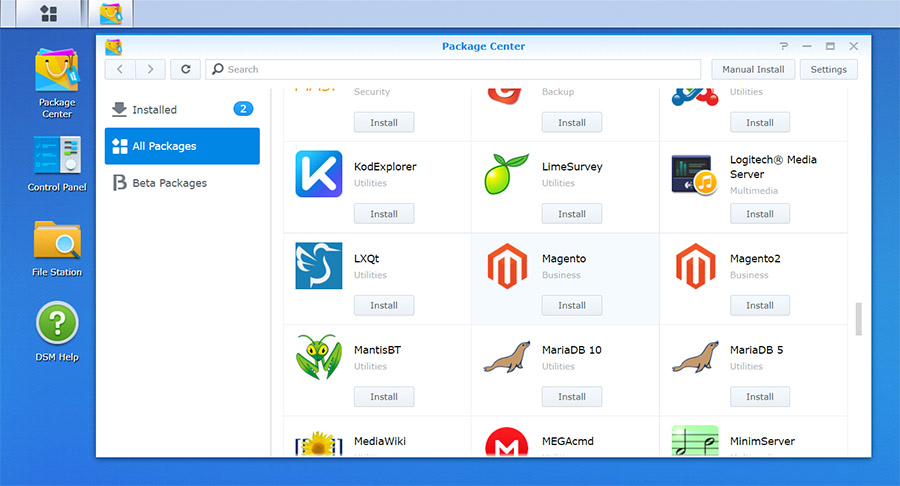Install MantisBT

click(x=384, y=396)
